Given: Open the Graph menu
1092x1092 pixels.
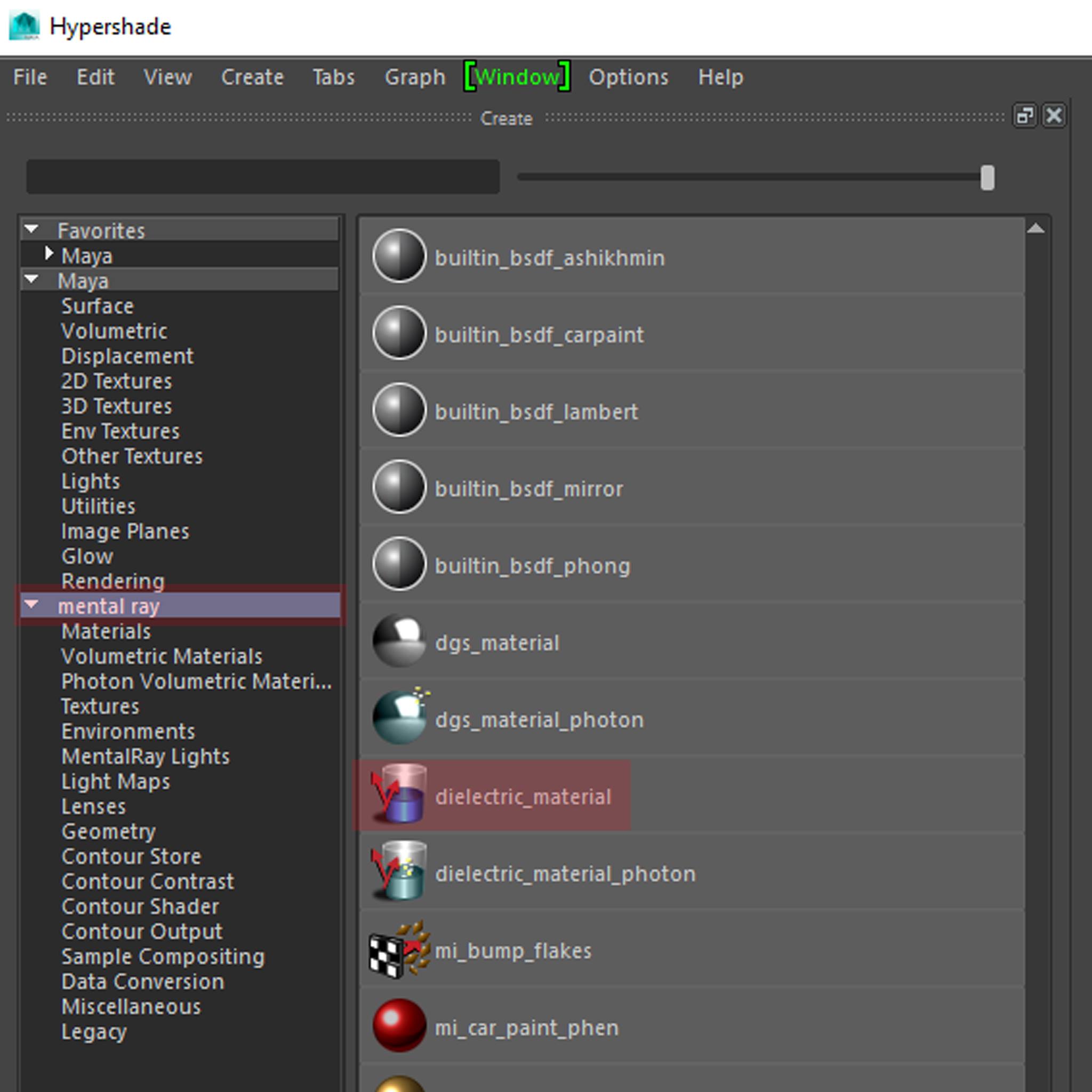Looking at the screenshot, I should click(x=414, y=77).
